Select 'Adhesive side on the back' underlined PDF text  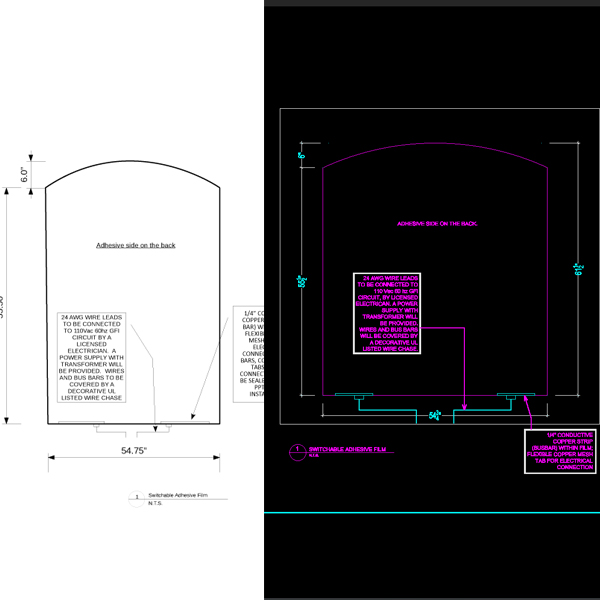click(x=135, y=245)
